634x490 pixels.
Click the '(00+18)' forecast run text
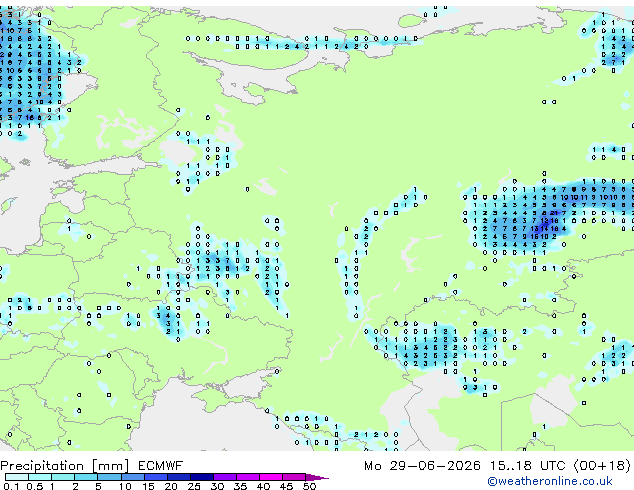tap(602, 466)
